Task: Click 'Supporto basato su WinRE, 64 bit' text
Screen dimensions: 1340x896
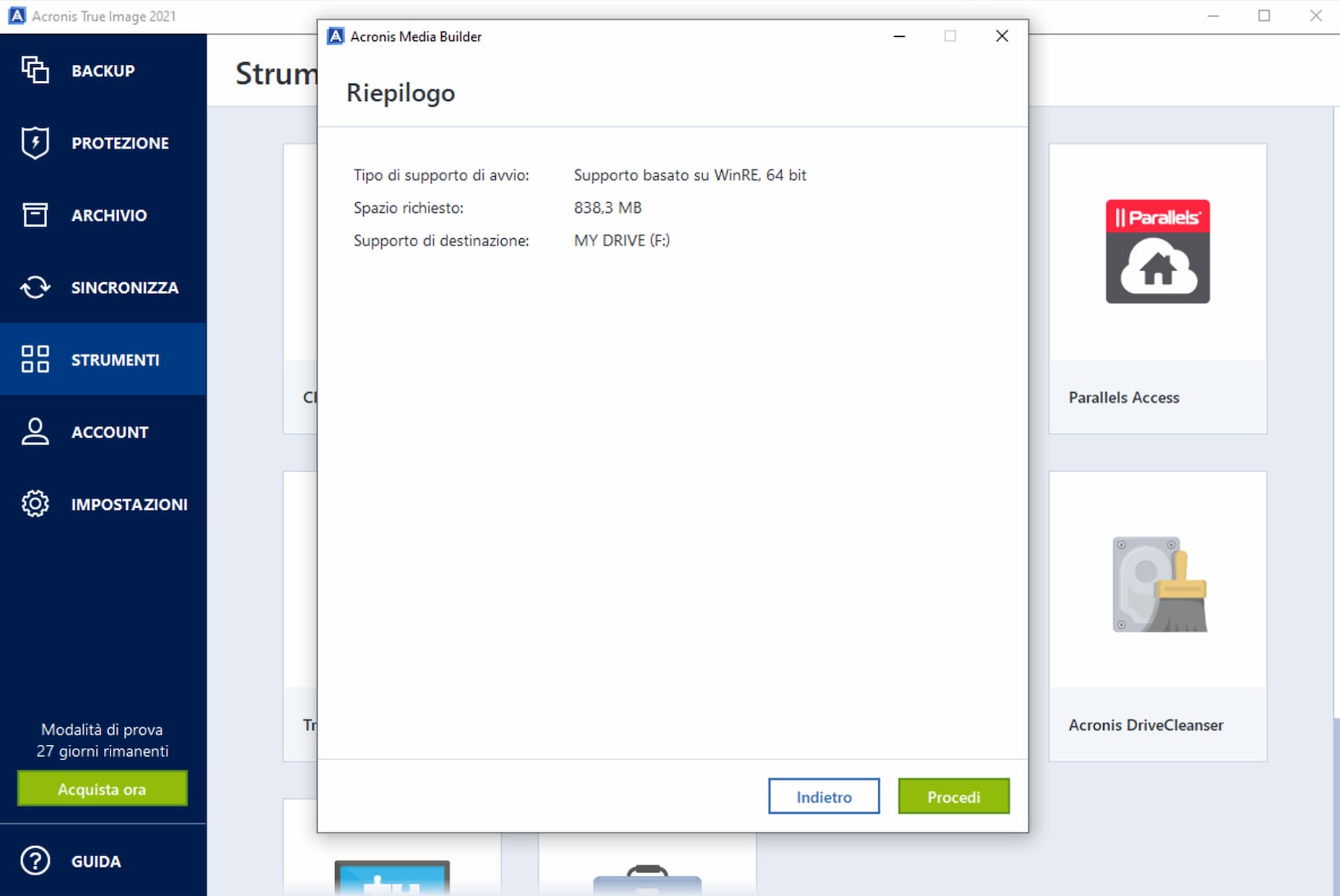Action: coord(689,175)
